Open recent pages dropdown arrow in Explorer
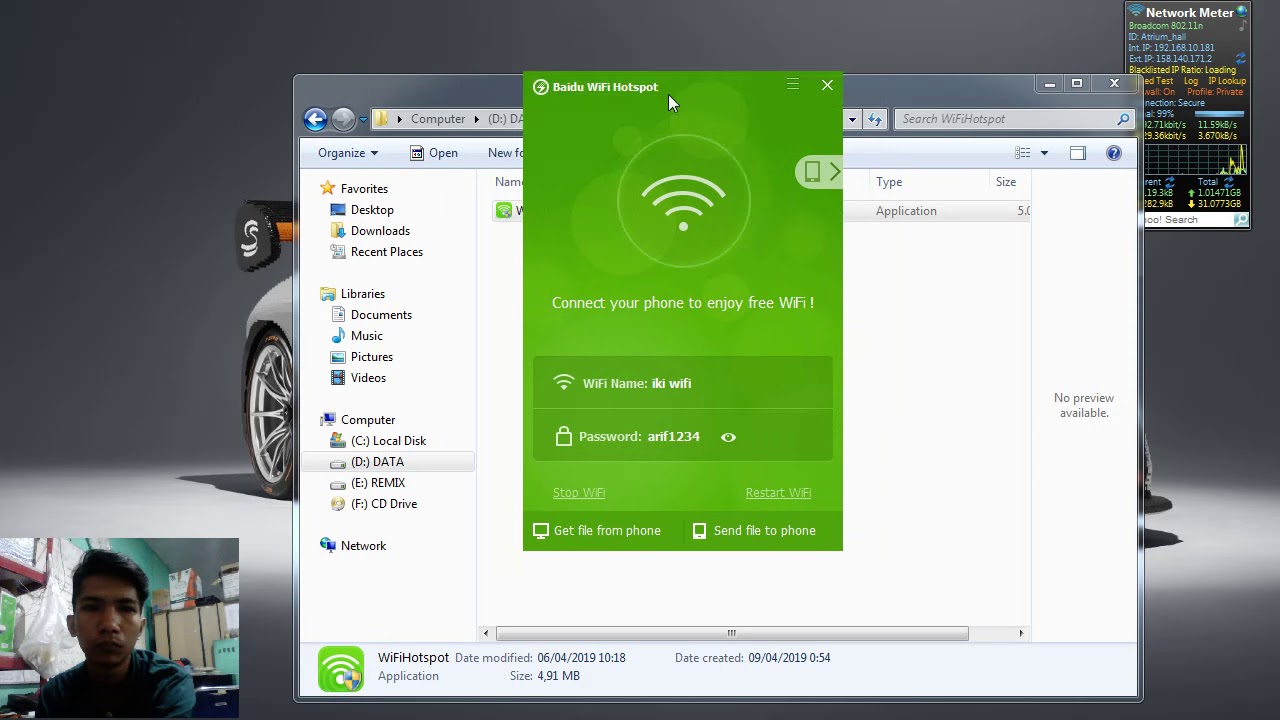The height and width of the screenshot is (720, 1280). pyautogui.click(x=362, y=119)
